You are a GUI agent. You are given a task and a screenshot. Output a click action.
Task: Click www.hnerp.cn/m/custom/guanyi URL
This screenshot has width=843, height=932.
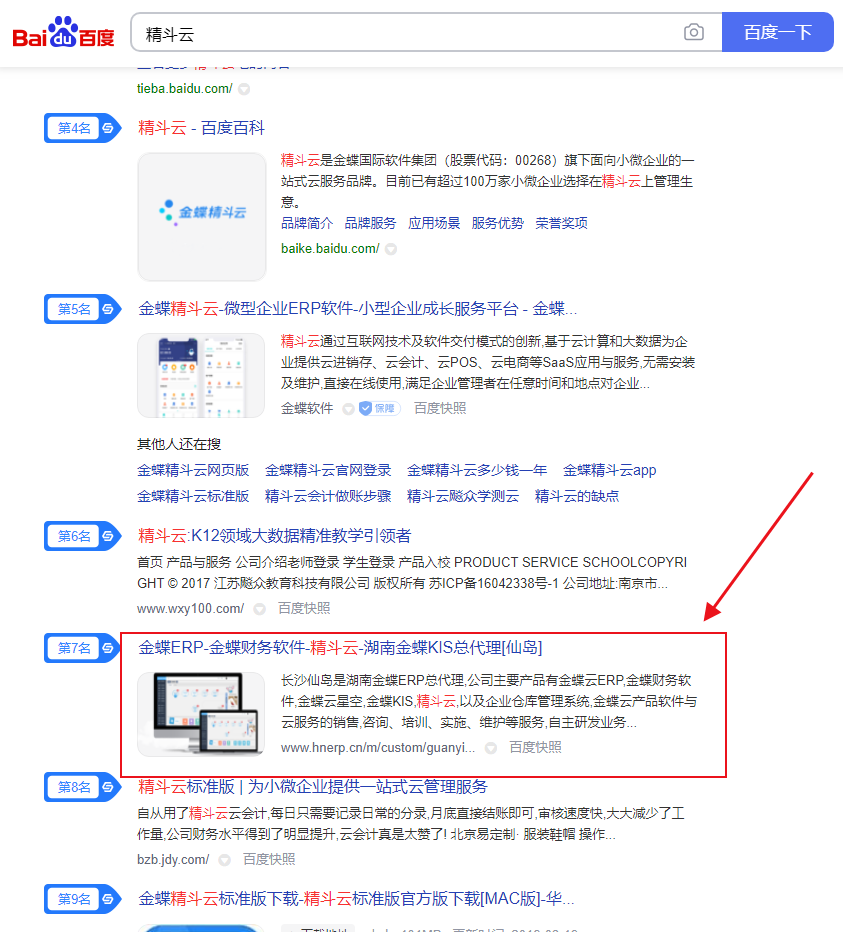[378, 748]
